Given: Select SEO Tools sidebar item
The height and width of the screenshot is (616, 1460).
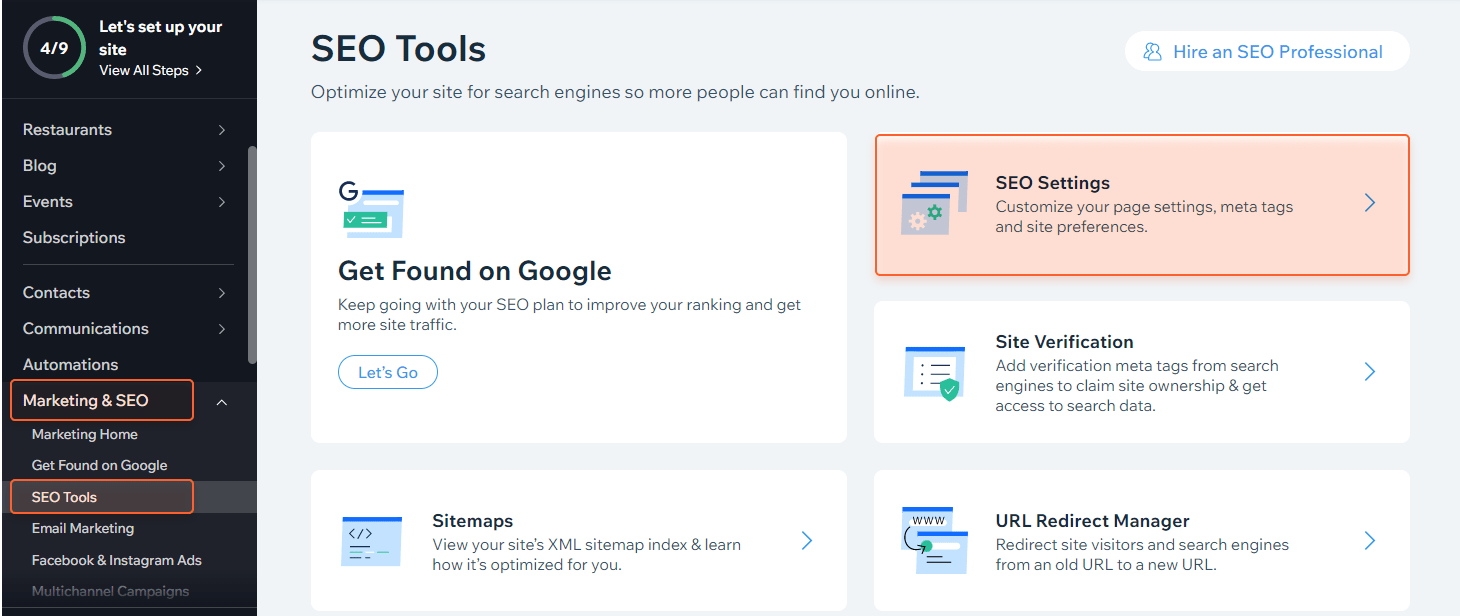Looking at the screenshot, I should [64, 497].
